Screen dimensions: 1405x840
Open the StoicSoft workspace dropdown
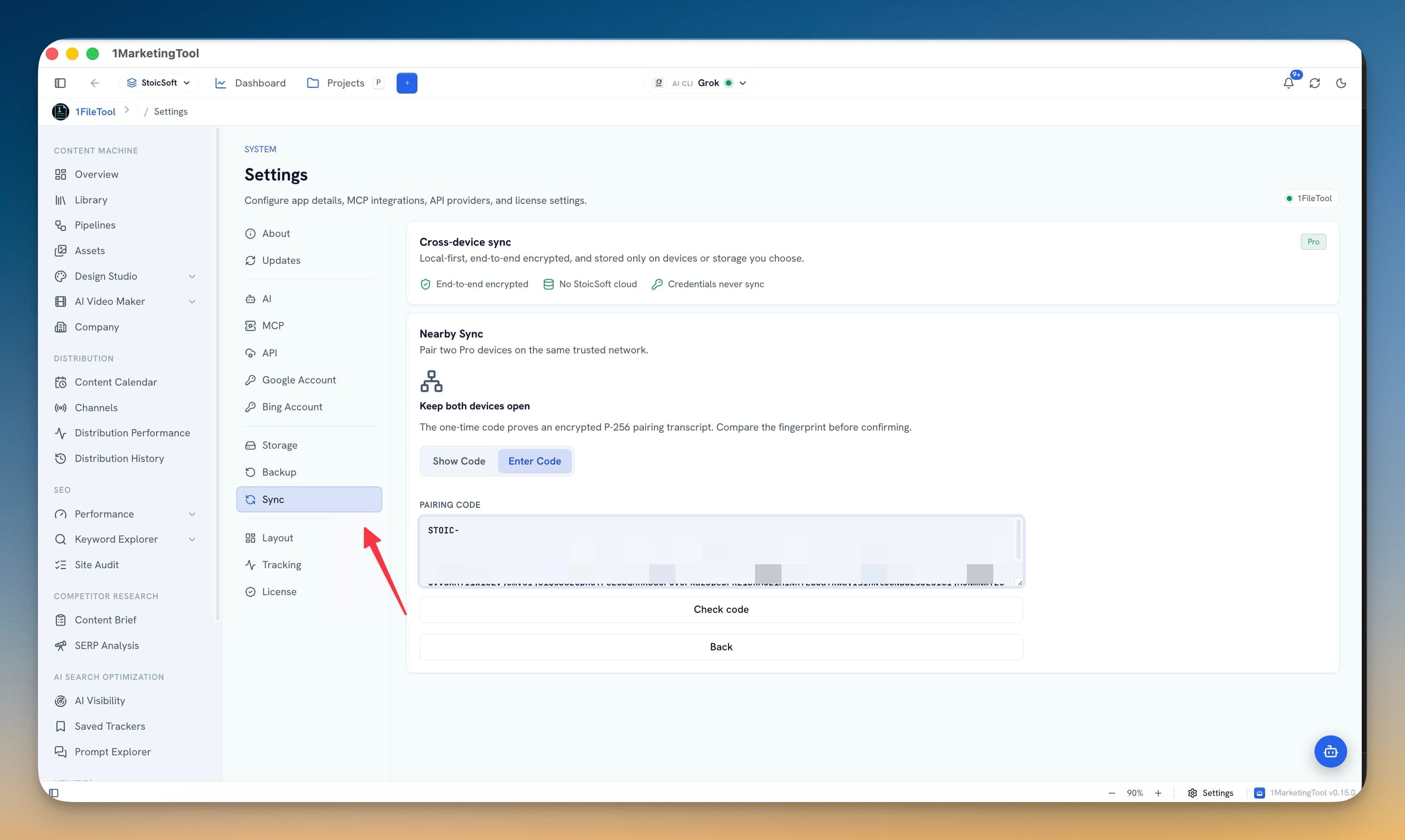point(158,82)
